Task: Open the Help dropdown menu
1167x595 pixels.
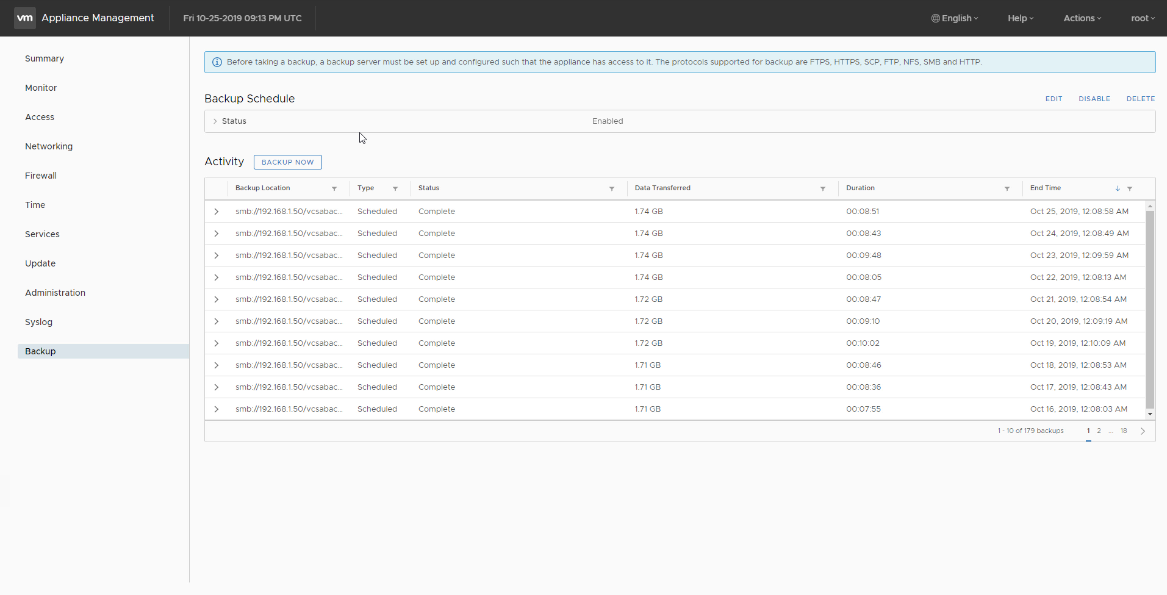Action: [x=1020, y=18]
